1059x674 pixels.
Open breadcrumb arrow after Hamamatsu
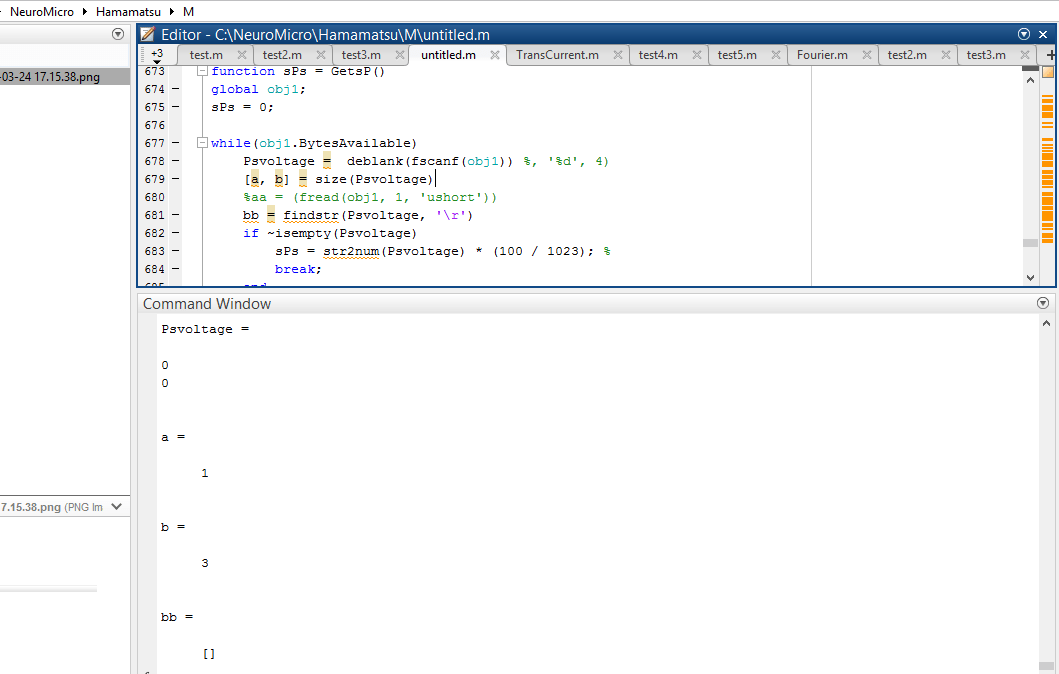point(172,11)
